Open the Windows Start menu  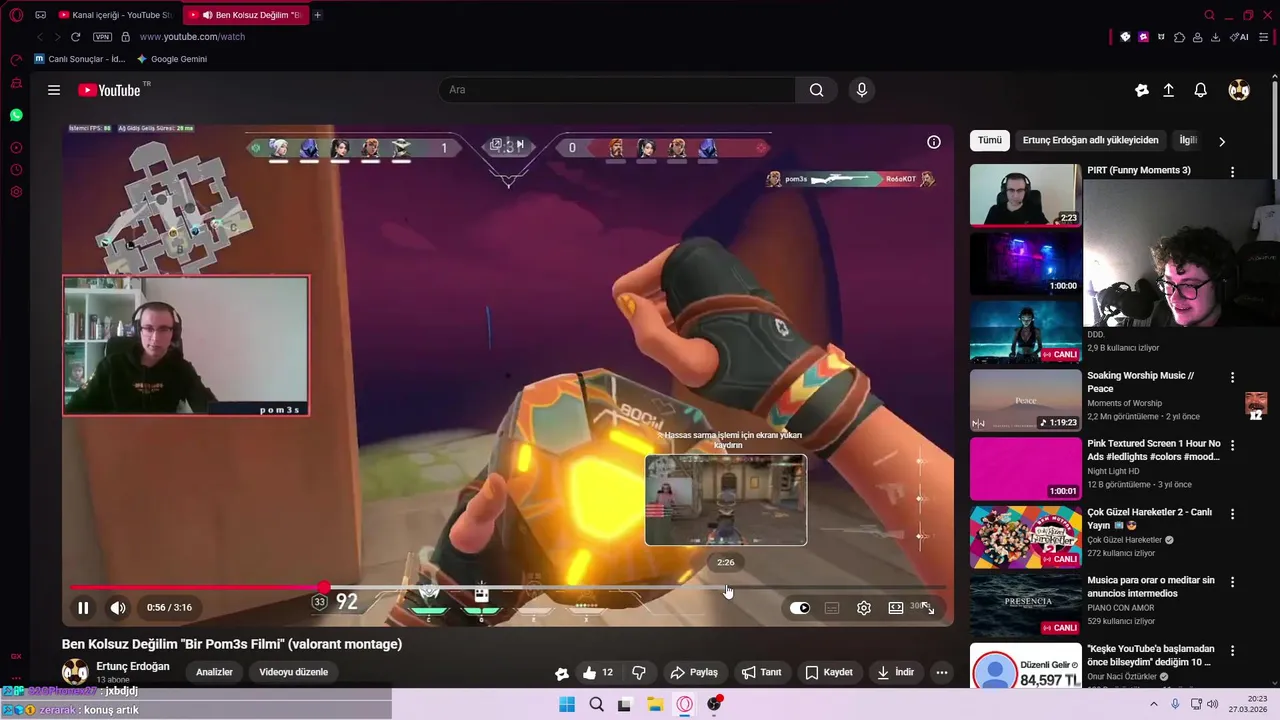tap(567, 704)
